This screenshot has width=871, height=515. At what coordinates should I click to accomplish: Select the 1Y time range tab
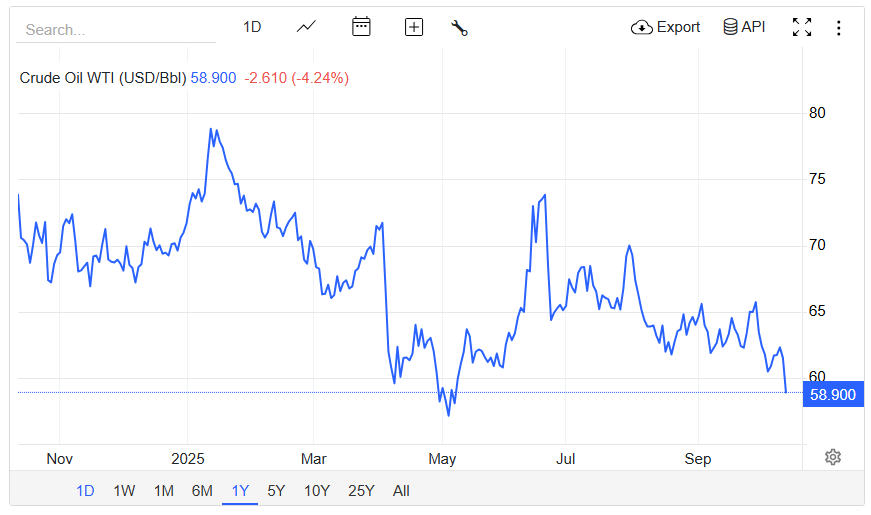coord(240,490)
